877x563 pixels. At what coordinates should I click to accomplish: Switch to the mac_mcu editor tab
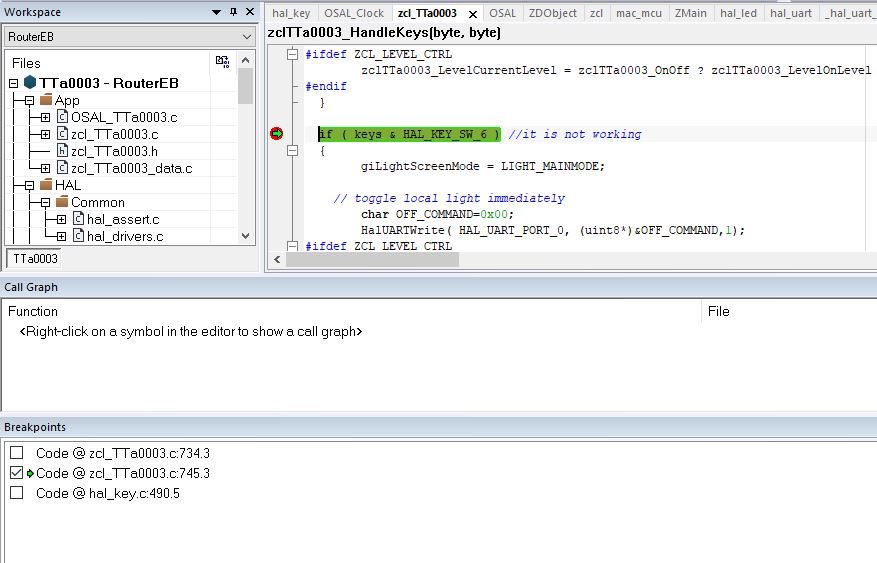click(x=639, y=13)
